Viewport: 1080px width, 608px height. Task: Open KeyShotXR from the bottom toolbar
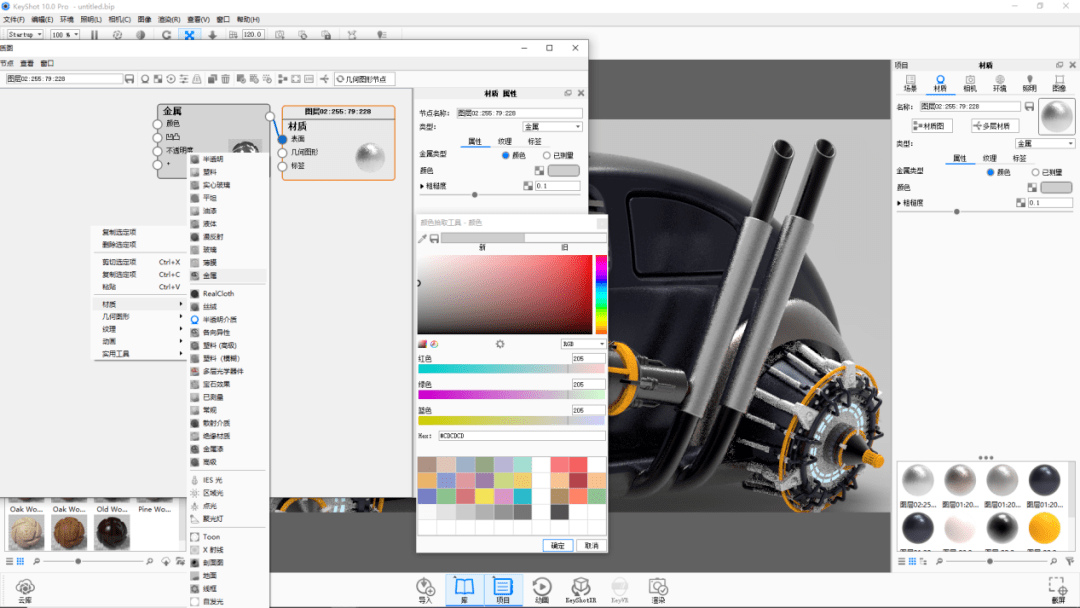pyautogui.click(x=581, y=589)
